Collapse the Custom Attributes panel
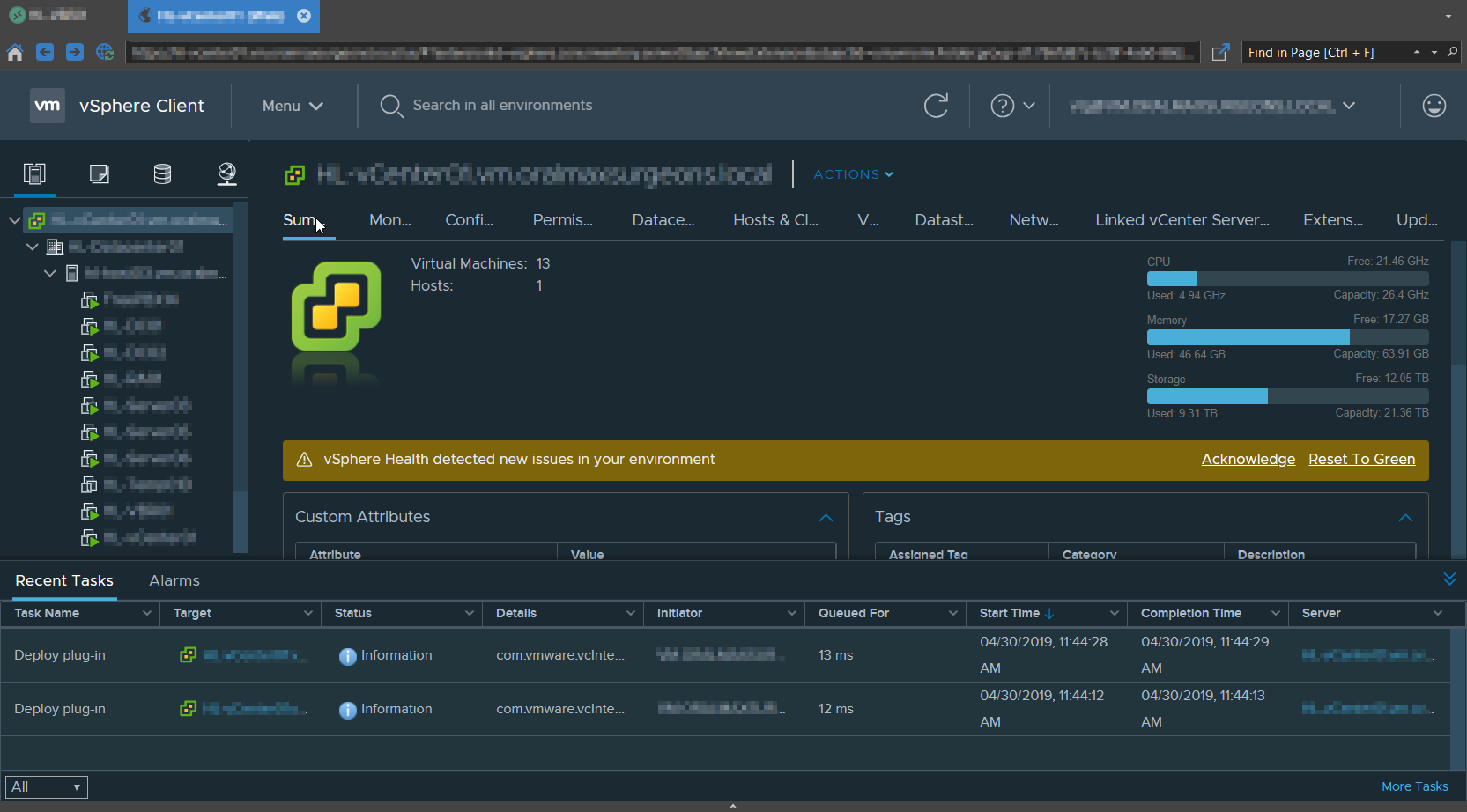The width and height of the screenshot is (1467, 812). pyautogui.click(x=826, y=518)
